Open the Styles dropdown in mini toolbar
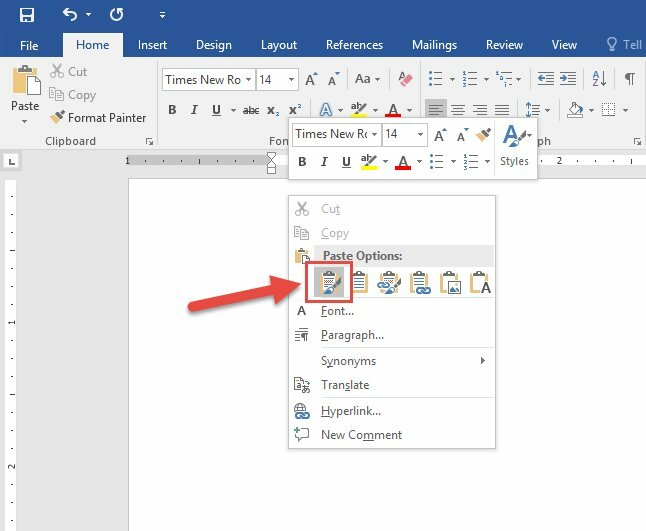 click(x=515, y=147)
